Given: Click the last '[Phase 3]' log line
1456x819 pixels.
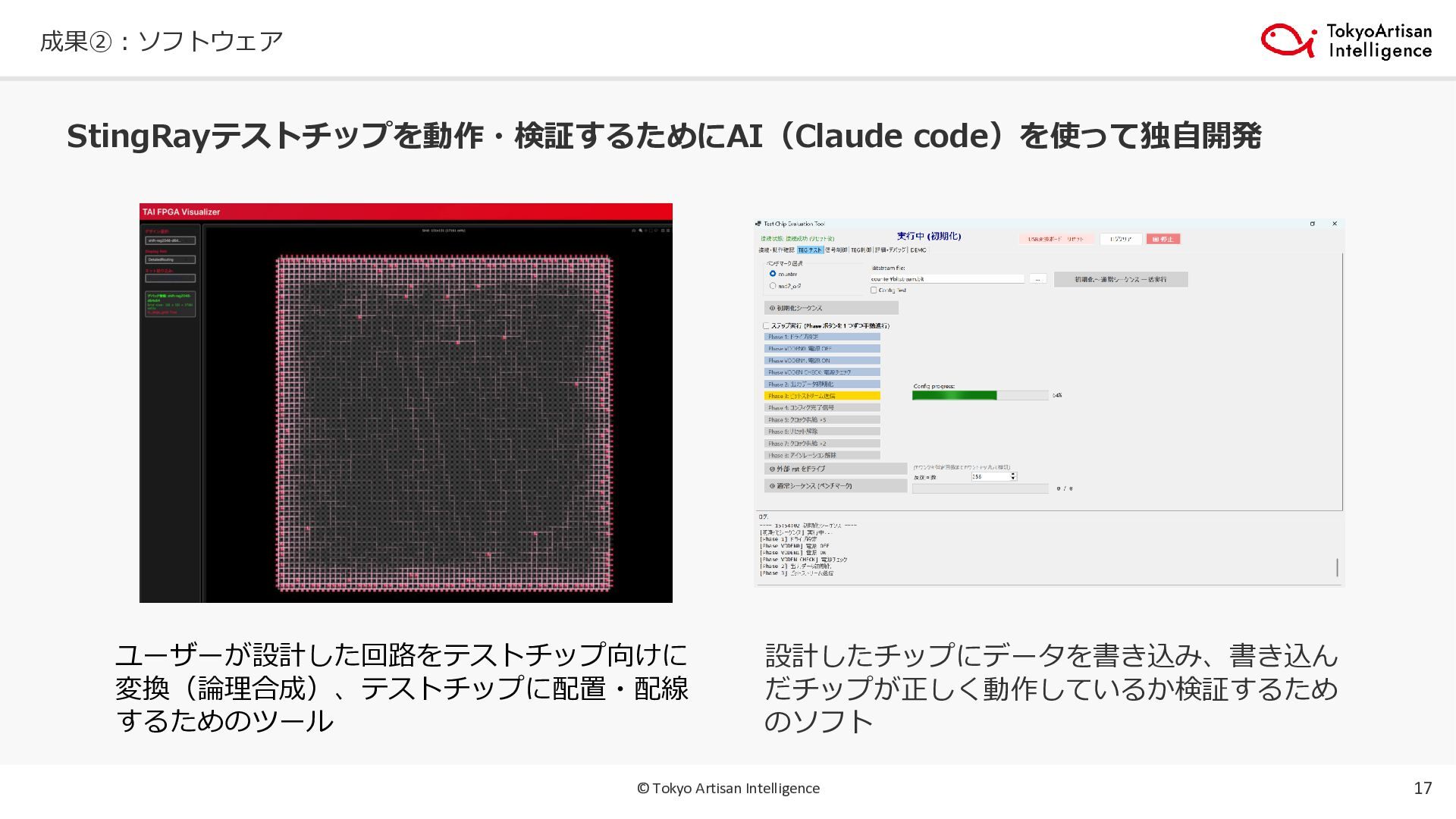Looking at the screenshot, I should pos(796,573).
